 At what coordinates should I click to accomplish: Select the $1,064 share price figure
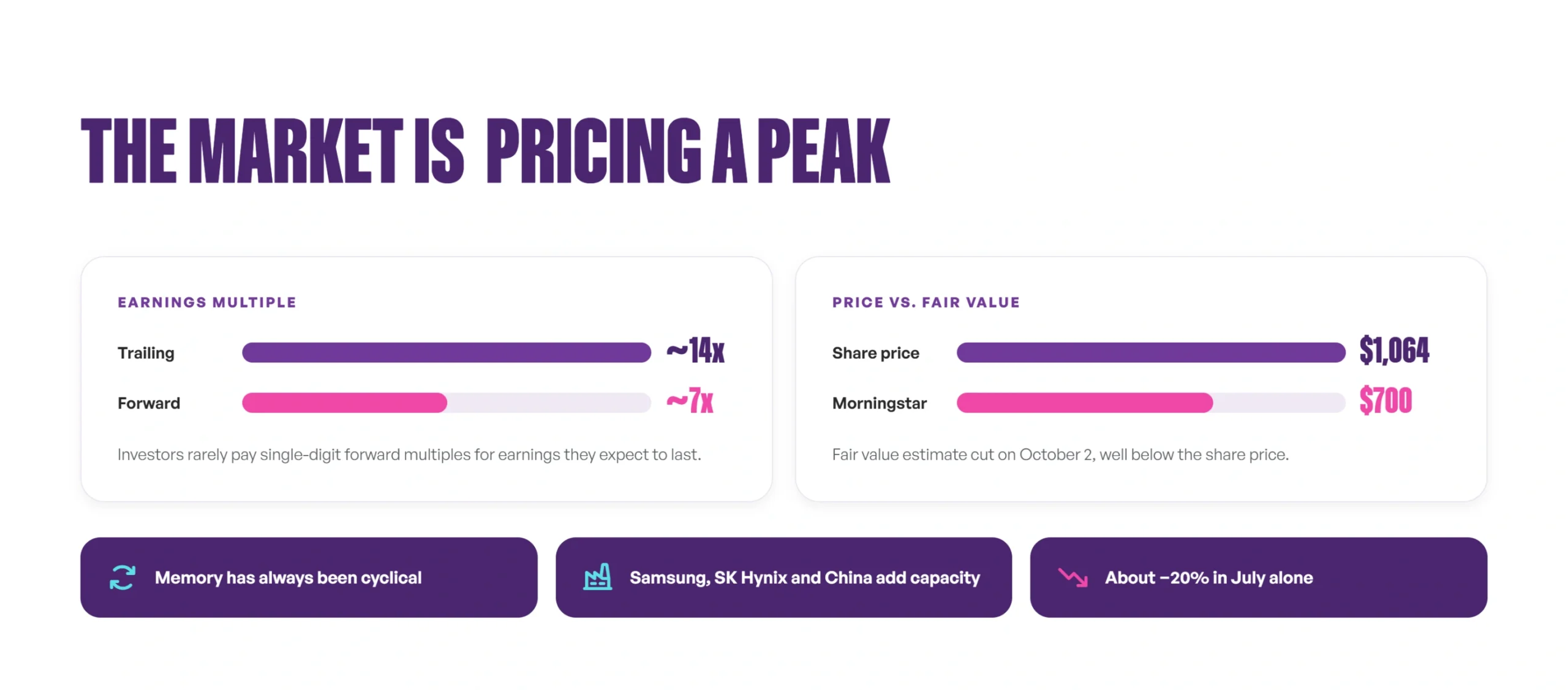point(1393,350)
